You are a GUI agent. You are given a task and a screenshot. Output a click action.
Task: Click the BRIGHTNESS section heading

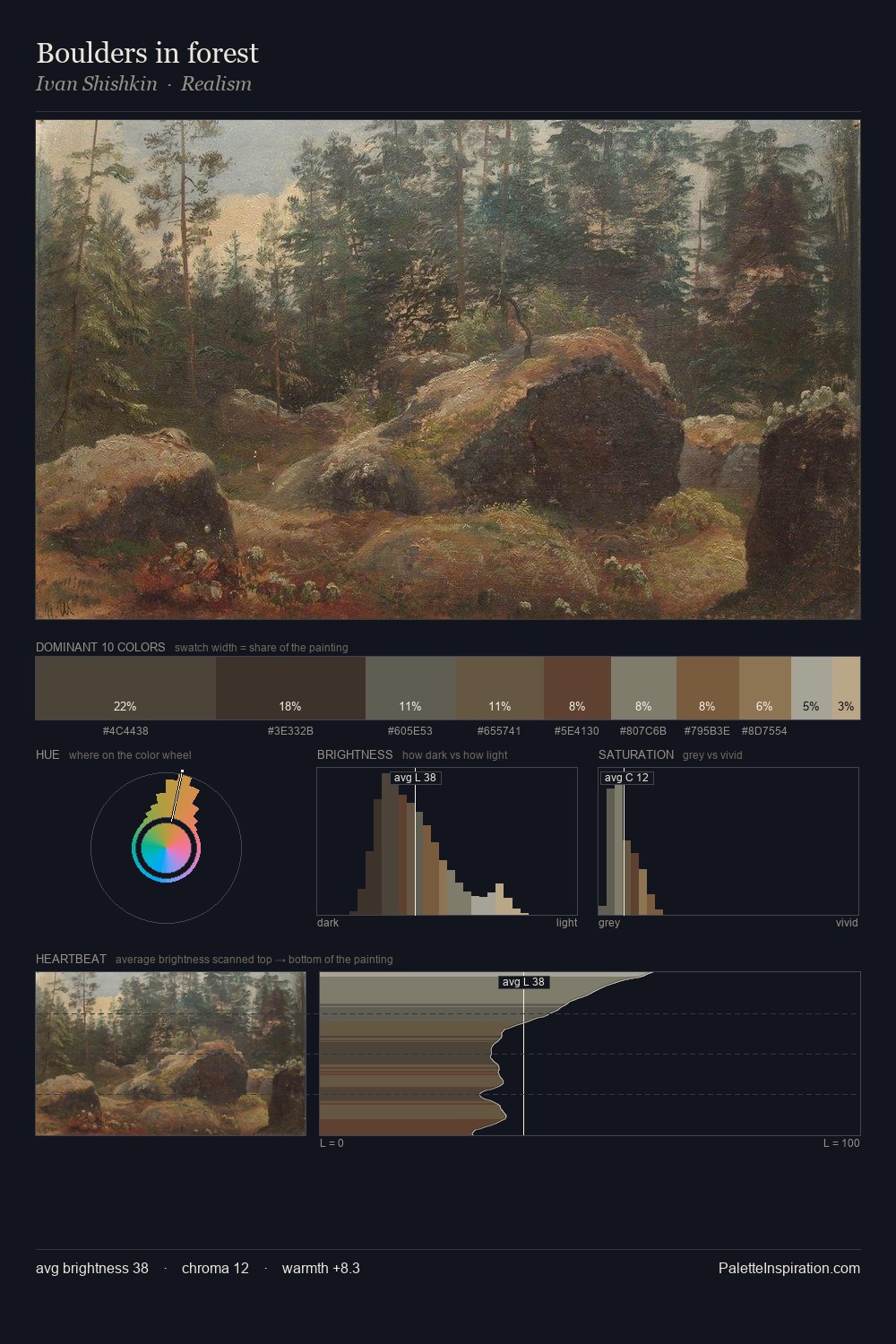pyautogui.click(x=355, y=754)
